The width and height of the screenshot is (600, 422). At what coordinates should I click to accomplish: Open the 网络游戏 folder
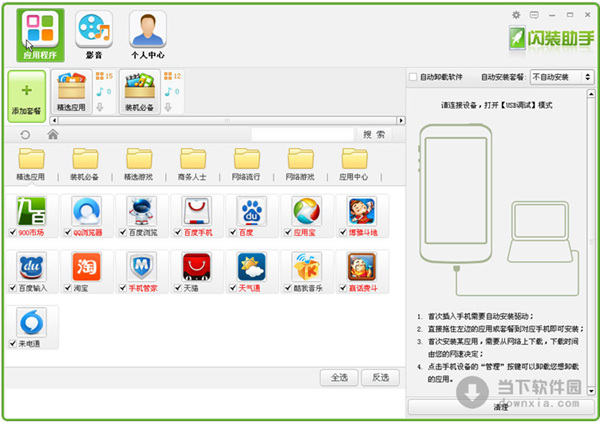point(300,165)
